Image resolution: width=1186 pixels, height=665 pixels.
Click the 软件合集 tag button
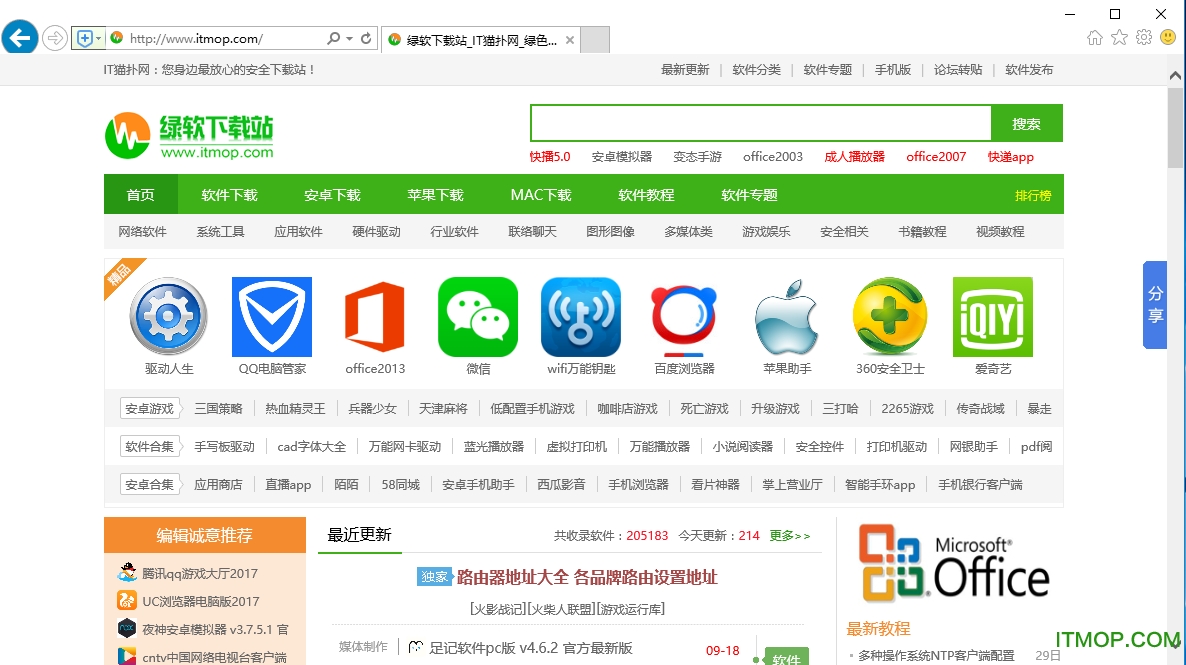150,446
